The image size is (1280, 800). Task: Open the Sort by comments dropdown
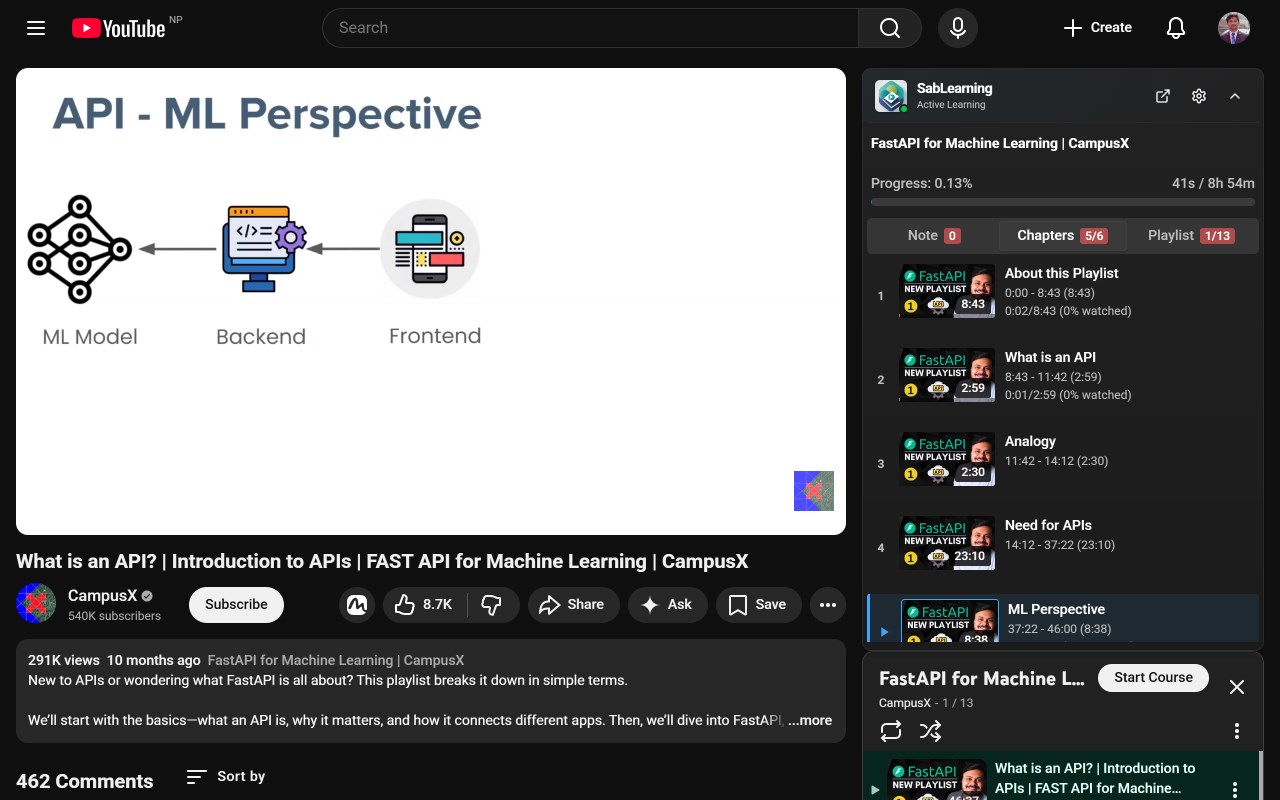(x=226, y=776)
